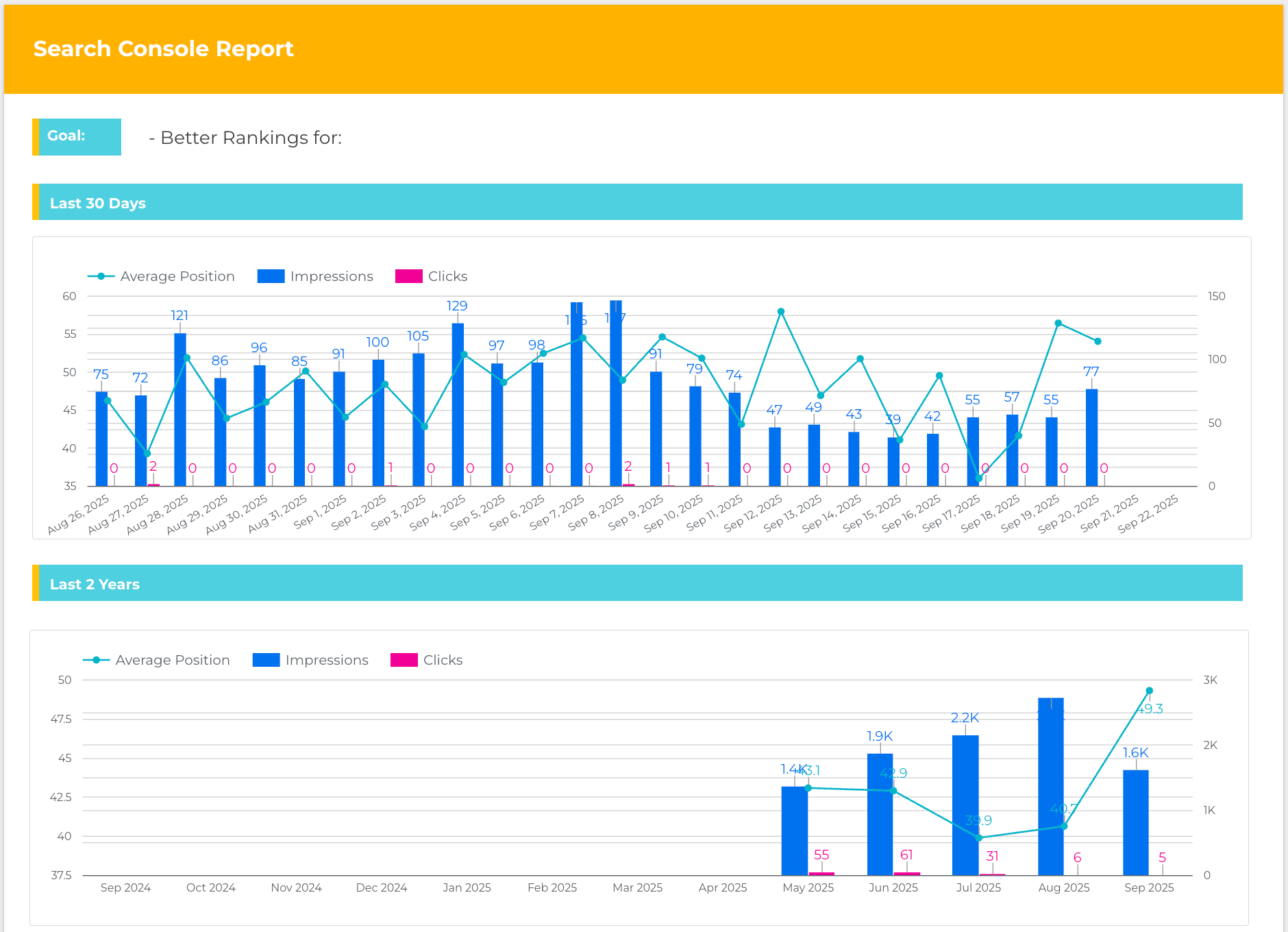The height and width of the screenshot is (932, 1288).
Task: Select the Aug 30, 2025 bar labeled 96
Action: [x=260, y=426]
